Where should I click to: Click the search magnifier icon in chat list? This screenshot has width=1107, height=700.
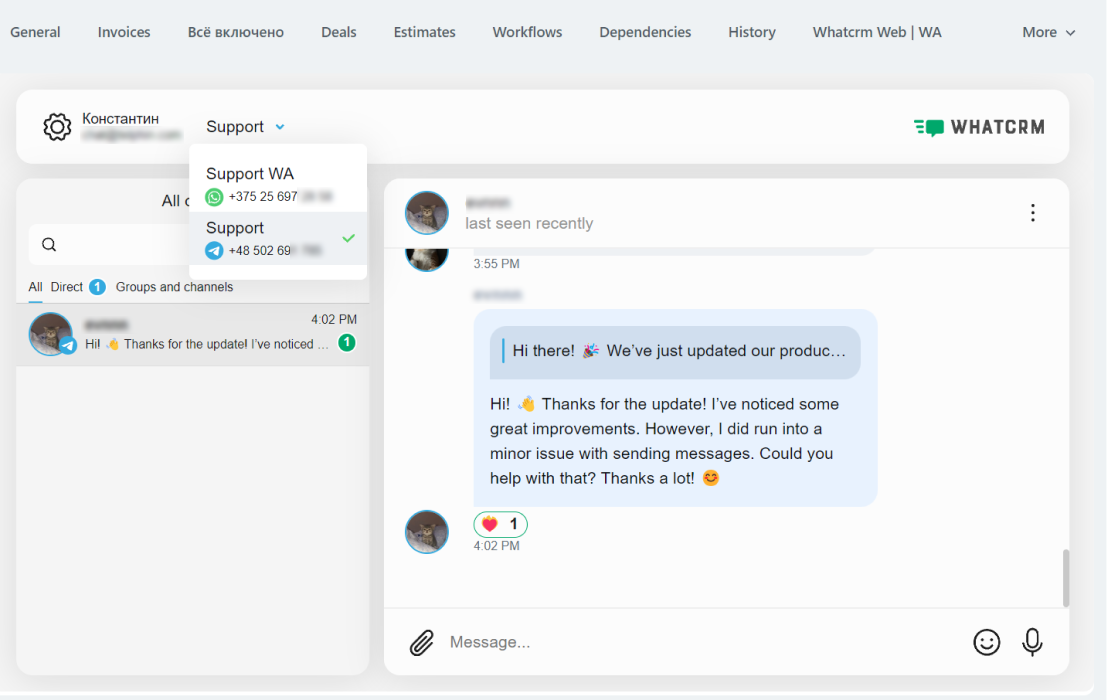pyautogui.click(x=49, y=245)
